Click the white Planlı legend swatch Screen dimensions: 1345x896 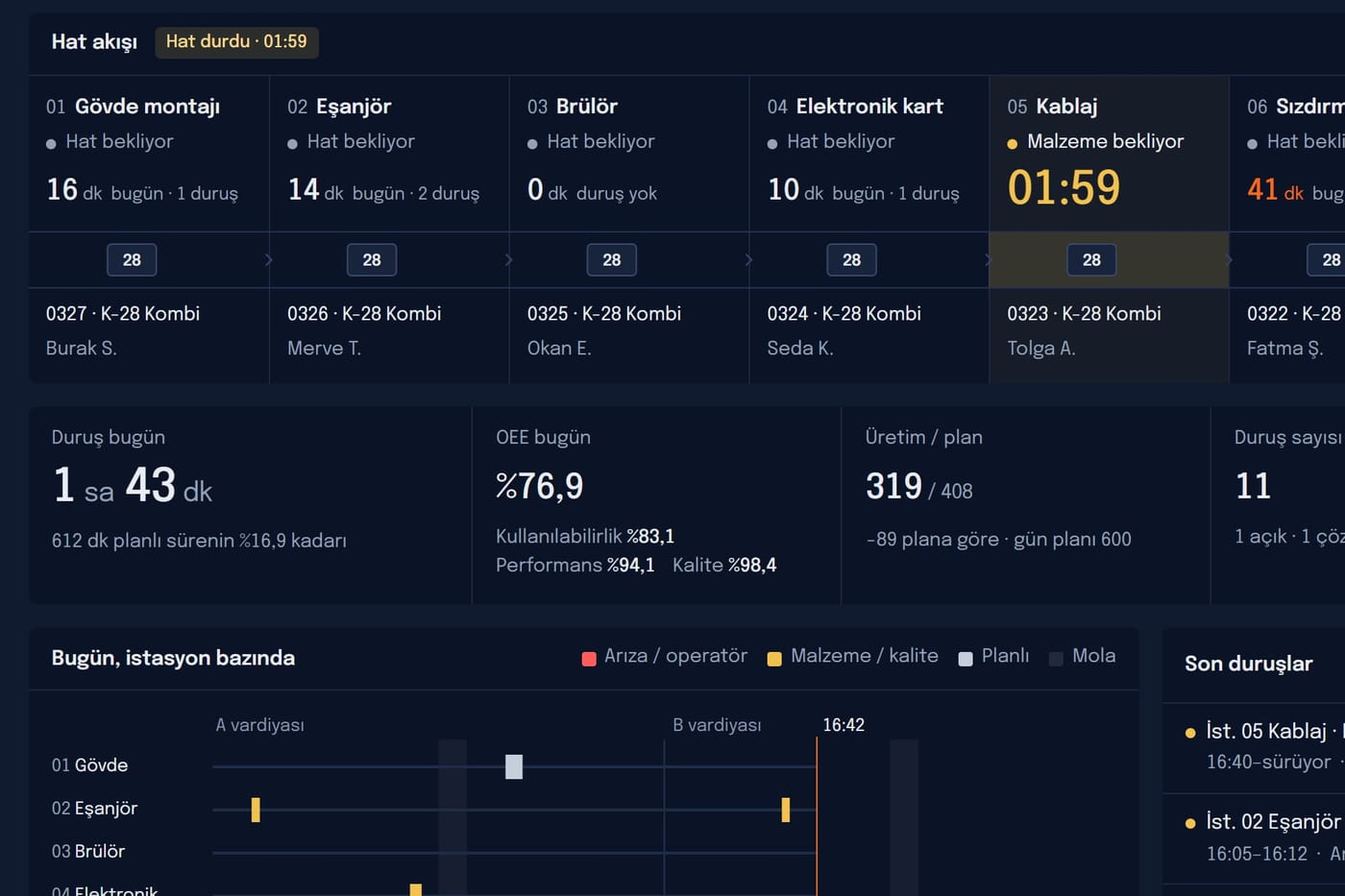966,658
